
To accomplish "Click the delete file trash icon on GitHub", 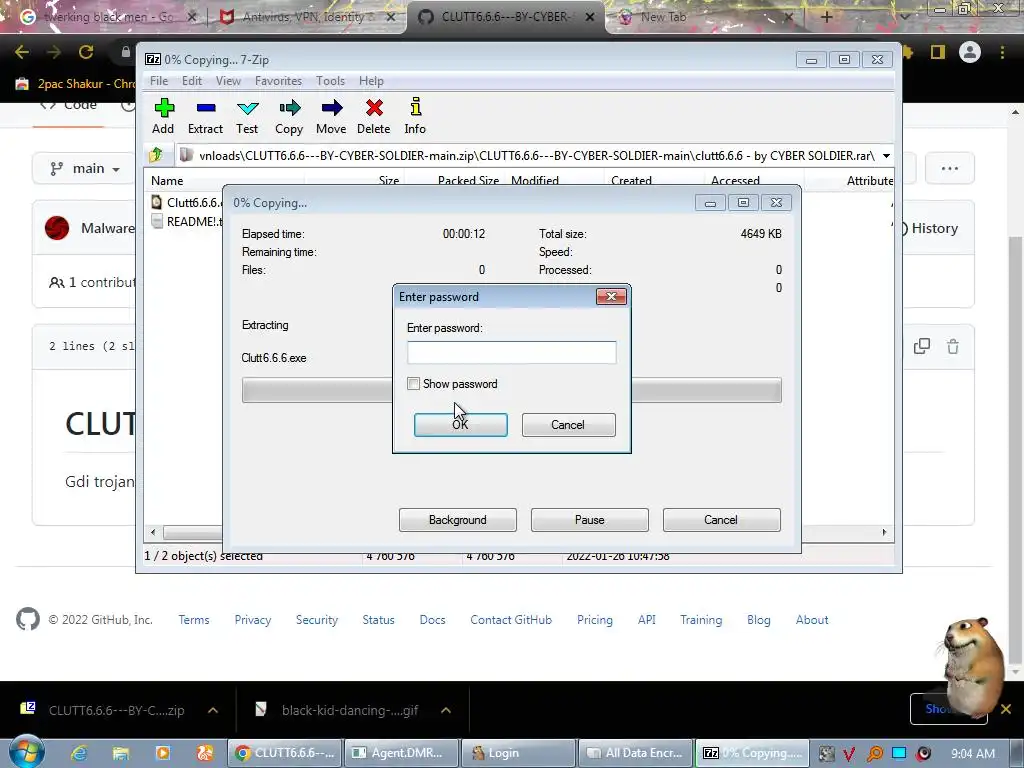I will coord(953,346).
